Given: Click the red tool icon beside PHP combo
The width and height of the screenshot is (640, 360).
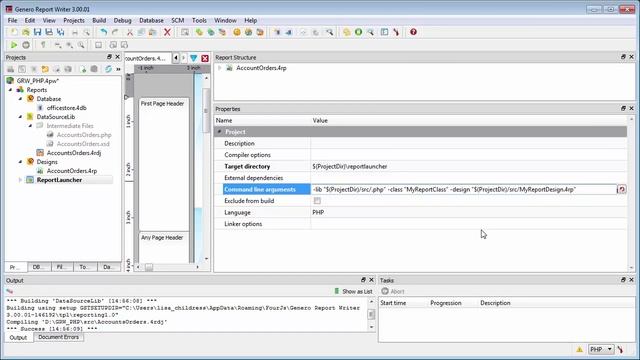Looking at the screenshot, I should pos(621,349).
